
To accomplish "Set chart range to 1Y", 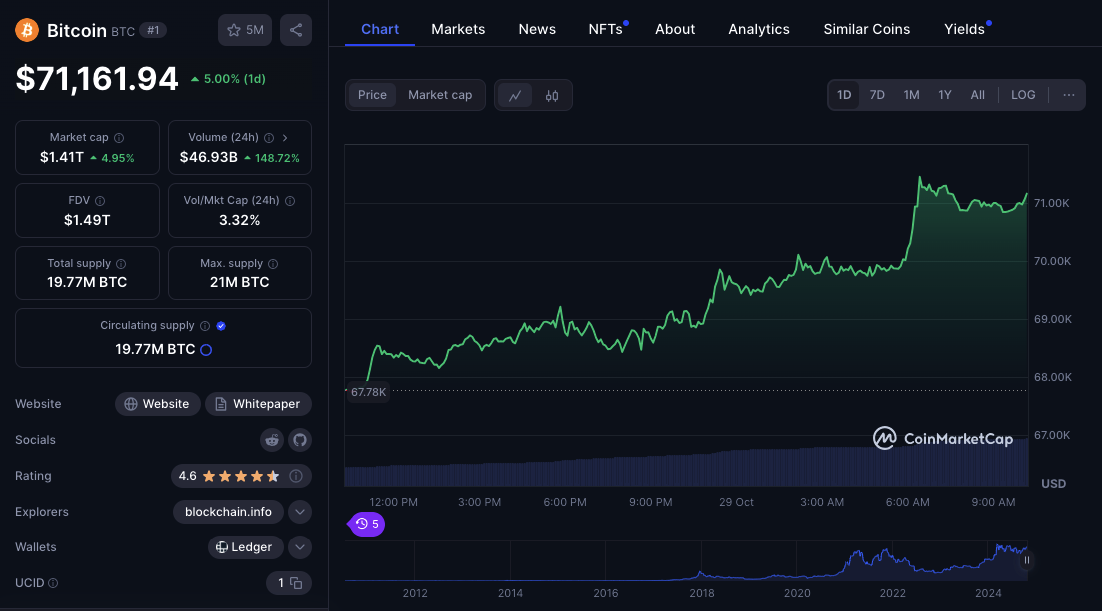I will click(x=945, y=95).
